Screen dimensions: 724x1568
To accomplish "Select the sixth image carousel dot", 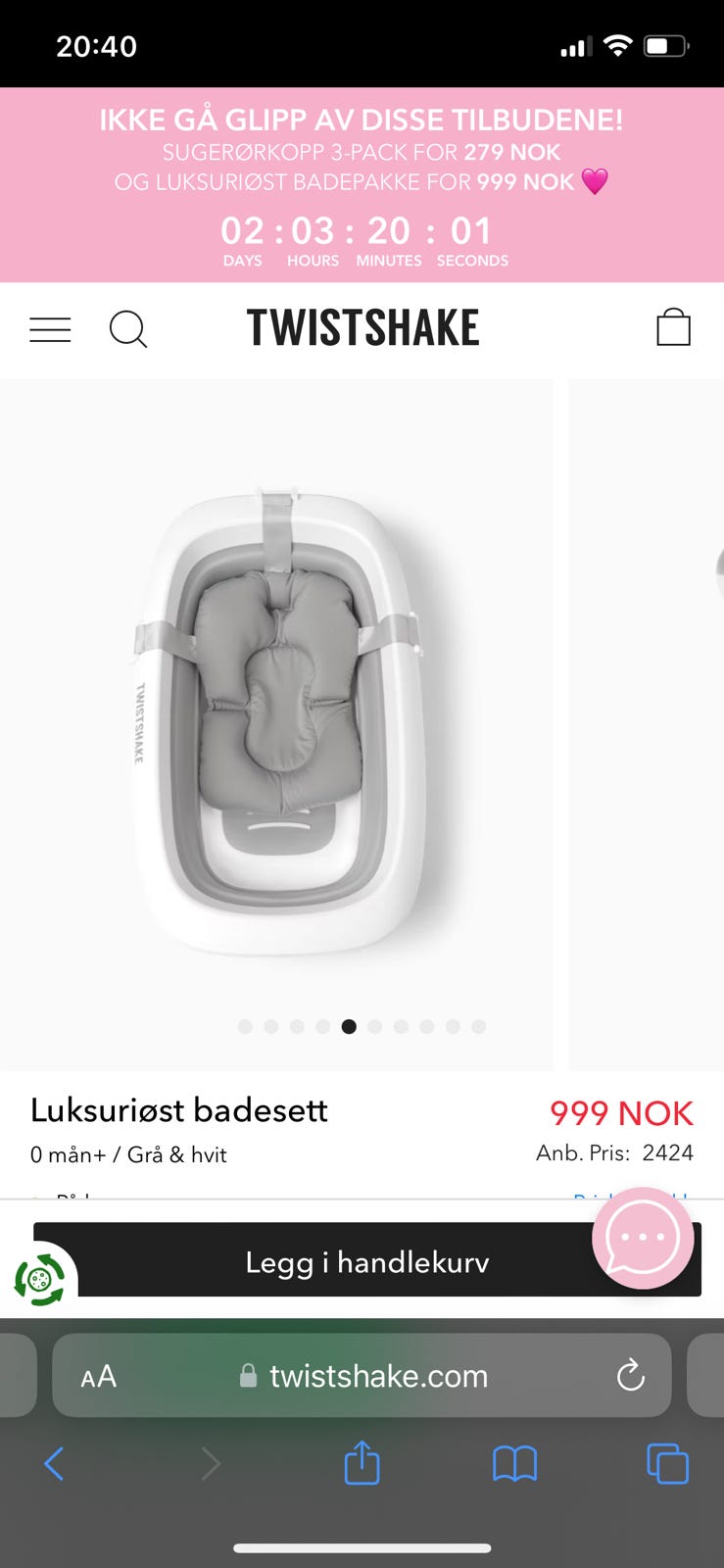I will click(374, 1026).
